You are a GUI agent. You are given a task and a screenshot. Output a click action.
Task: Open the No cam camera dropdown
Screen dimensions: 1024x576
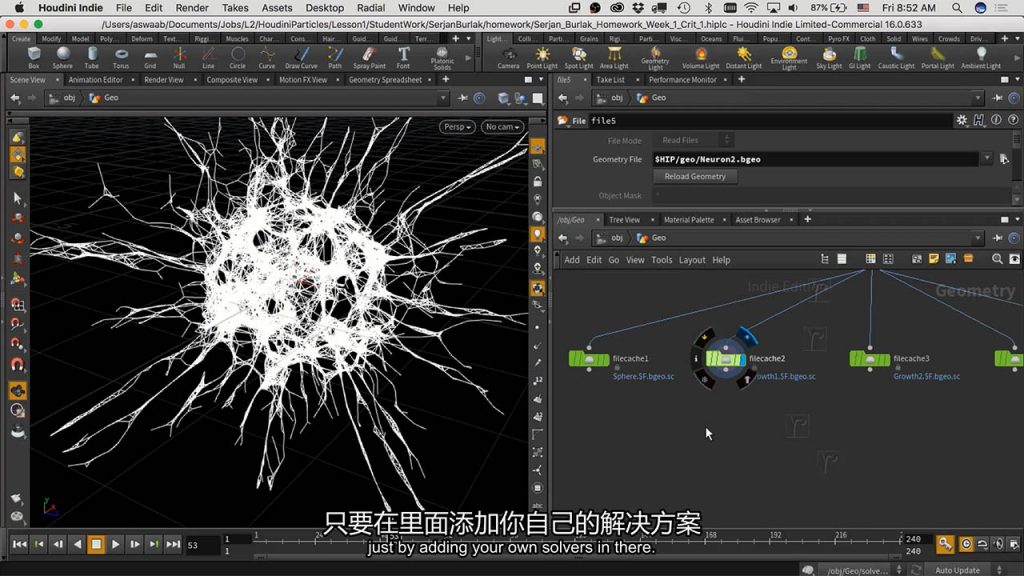(x=502, y=127)
